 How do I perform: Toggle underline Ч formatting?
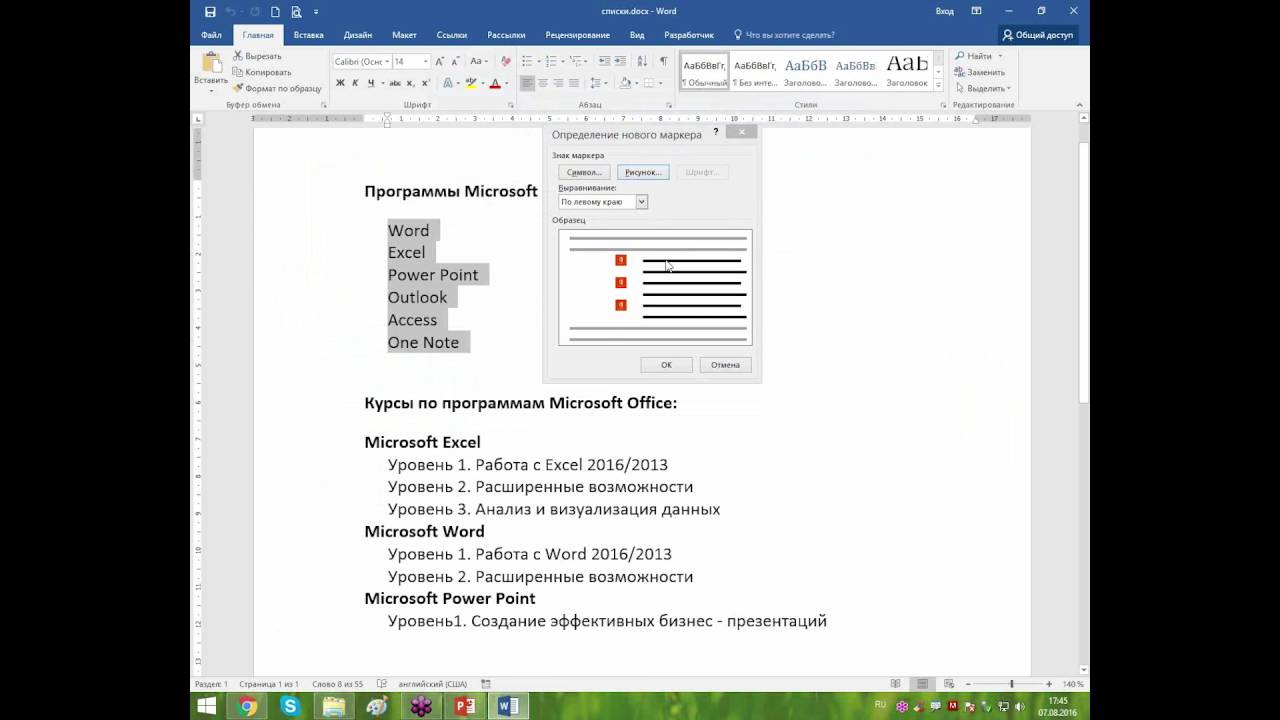[371, 83]
